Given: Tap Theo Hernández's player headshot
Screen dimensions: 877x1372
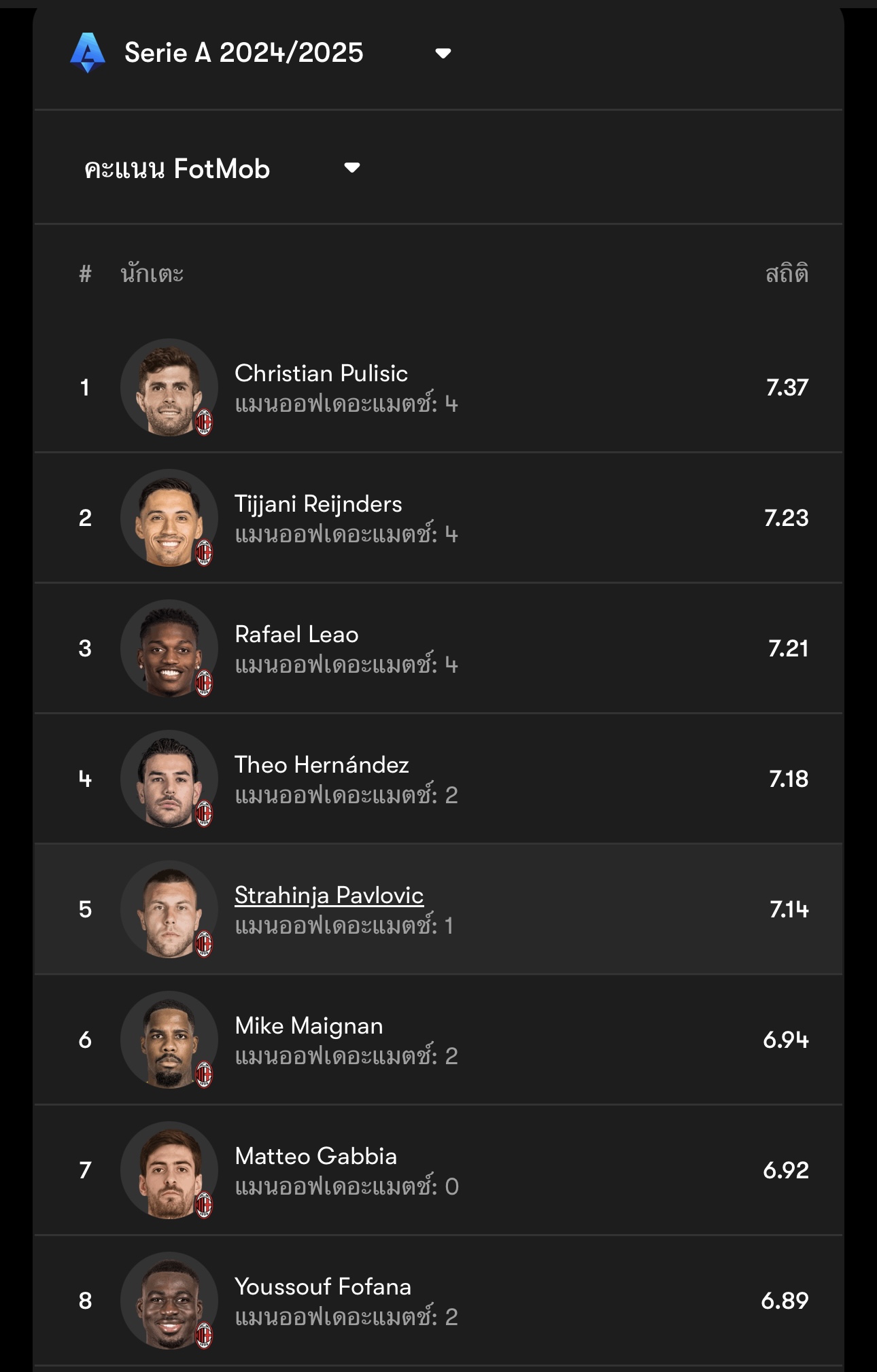Looking at the screenshot, I should point(168,777).
